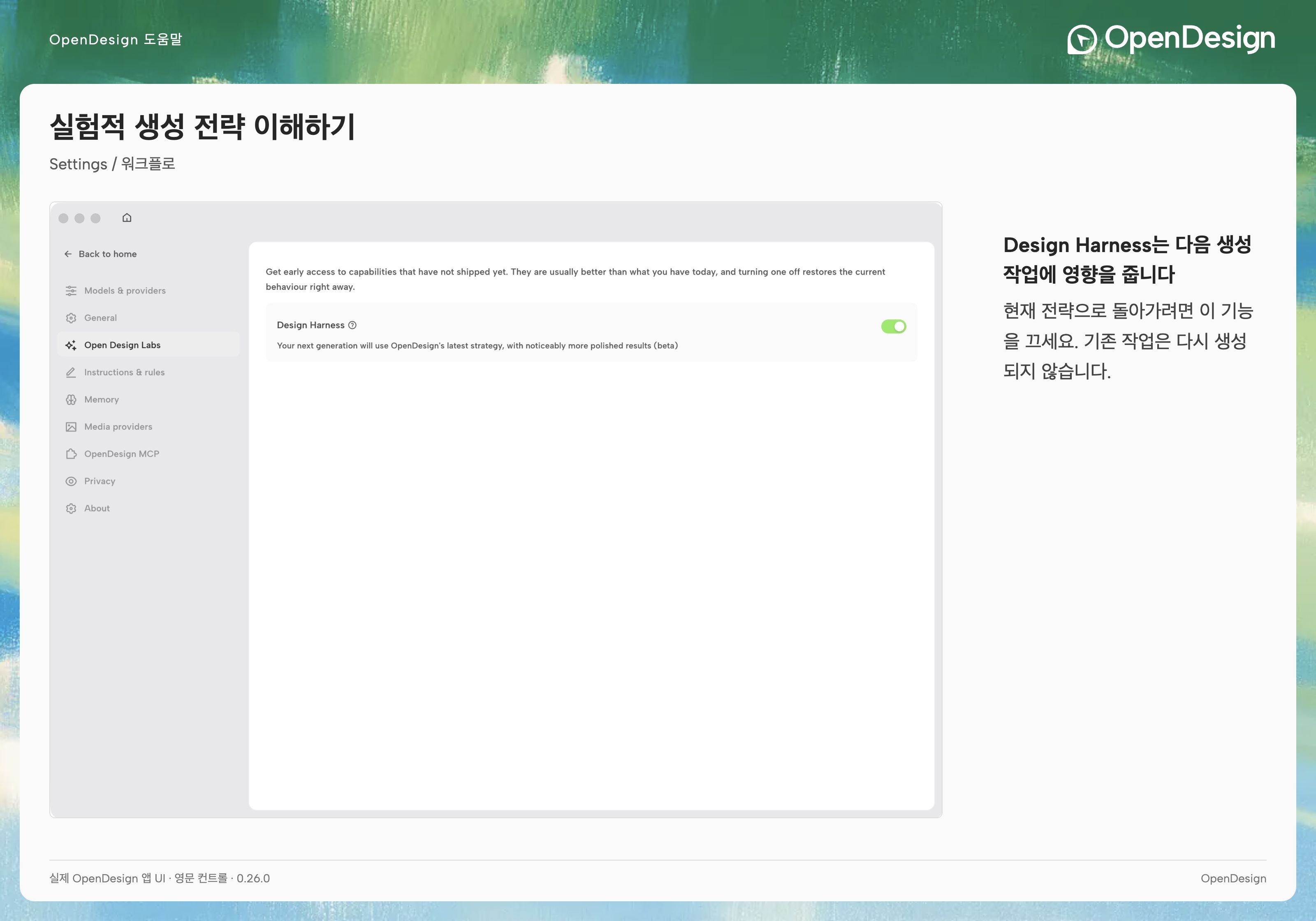Open the General settings section
The height and width of the screenshot is (921, 1316).
point(148,318)
